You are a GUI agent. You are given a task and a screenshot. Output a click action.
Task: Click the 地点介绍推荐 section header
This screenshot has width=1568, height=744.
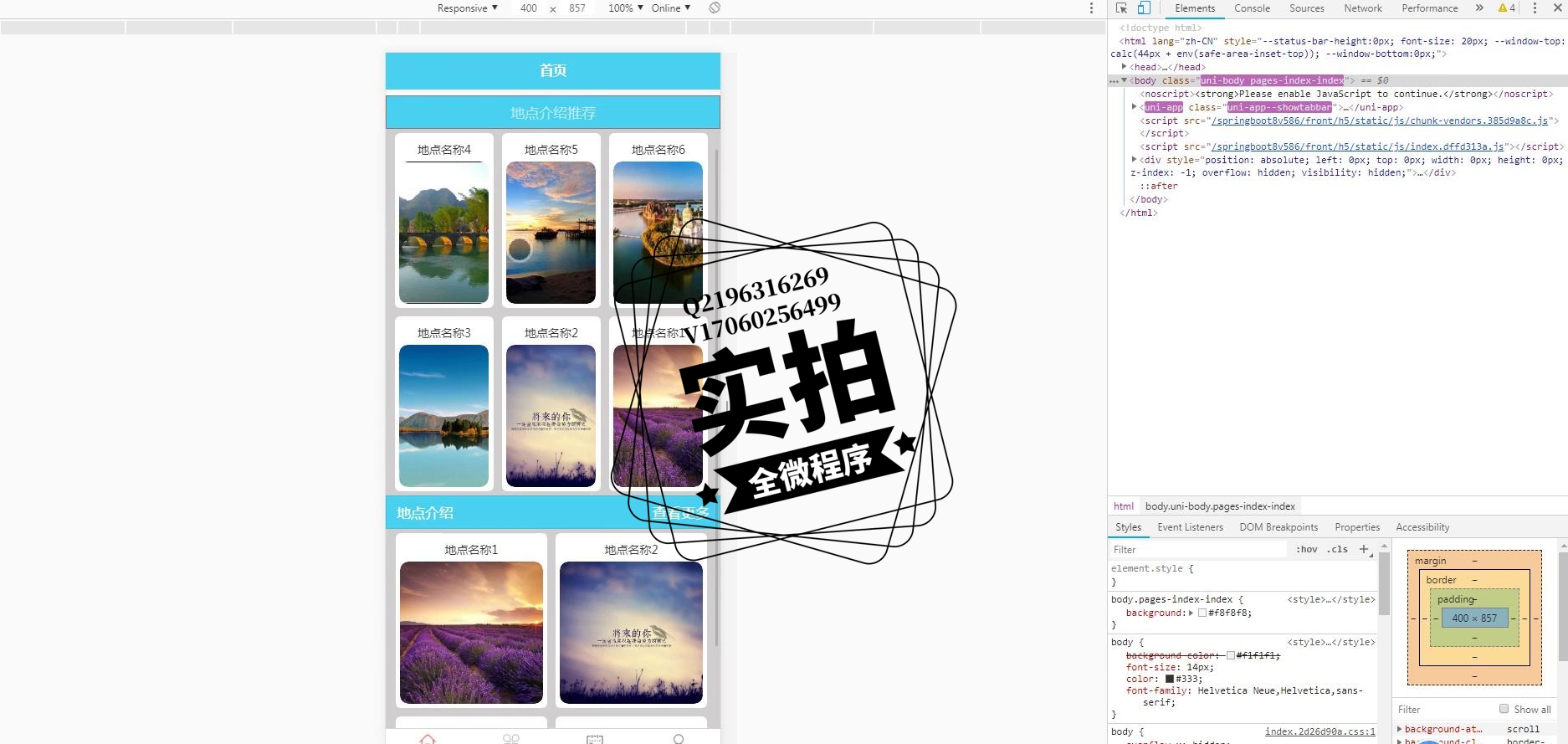553,113
